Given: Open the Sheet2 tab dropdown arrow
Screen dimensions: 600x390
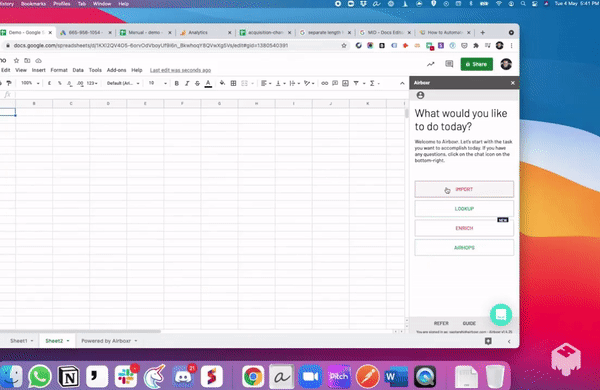Looking at the screenshot, I should coord(68,341).
